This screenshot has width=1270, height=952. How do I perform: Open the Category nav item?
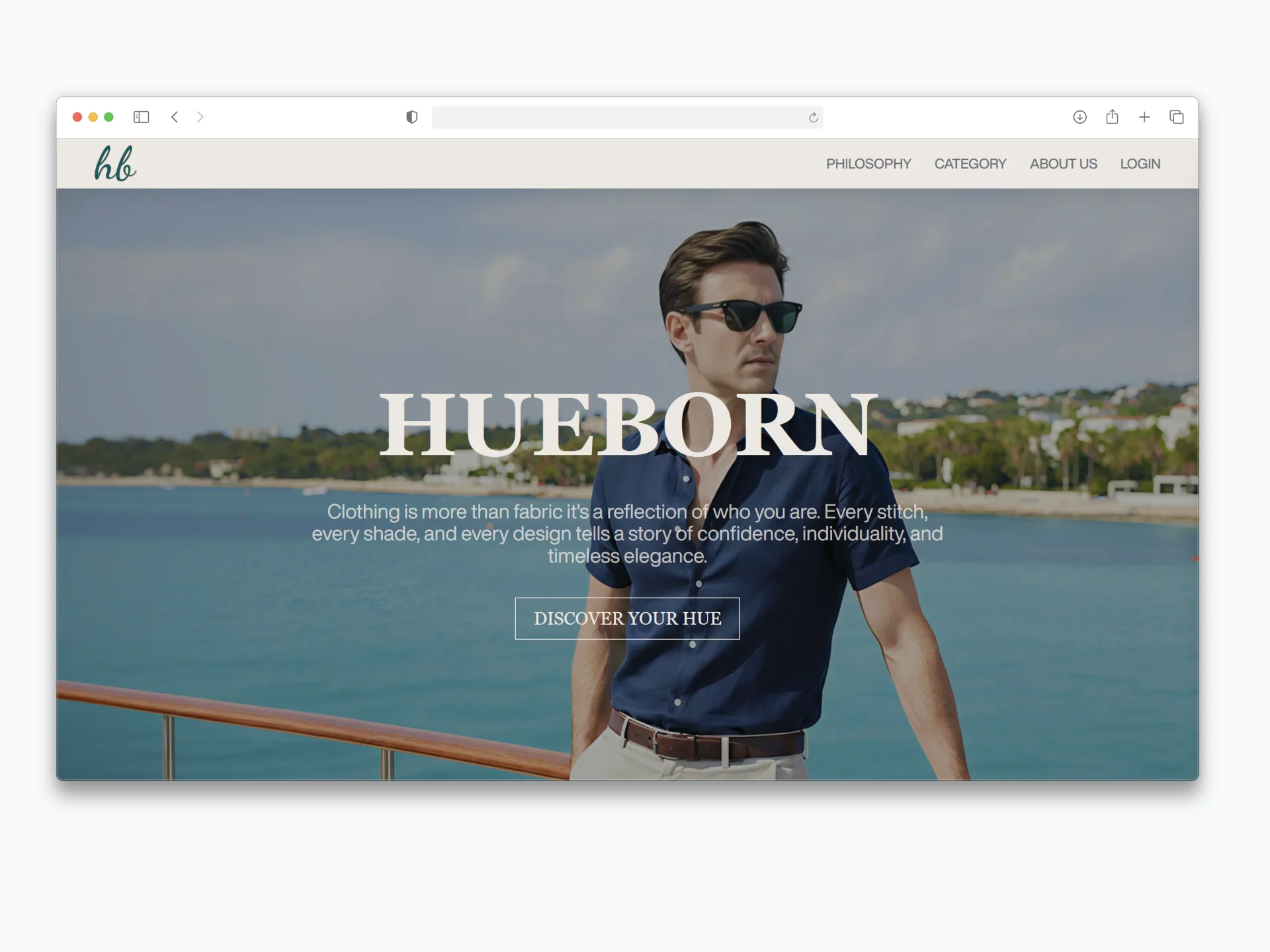point(970,164)
